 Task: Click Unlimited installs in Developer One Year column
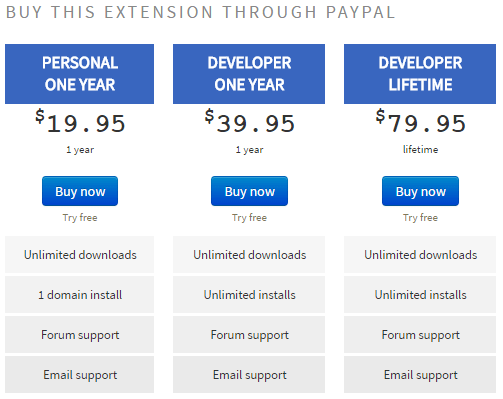(249, 295)
